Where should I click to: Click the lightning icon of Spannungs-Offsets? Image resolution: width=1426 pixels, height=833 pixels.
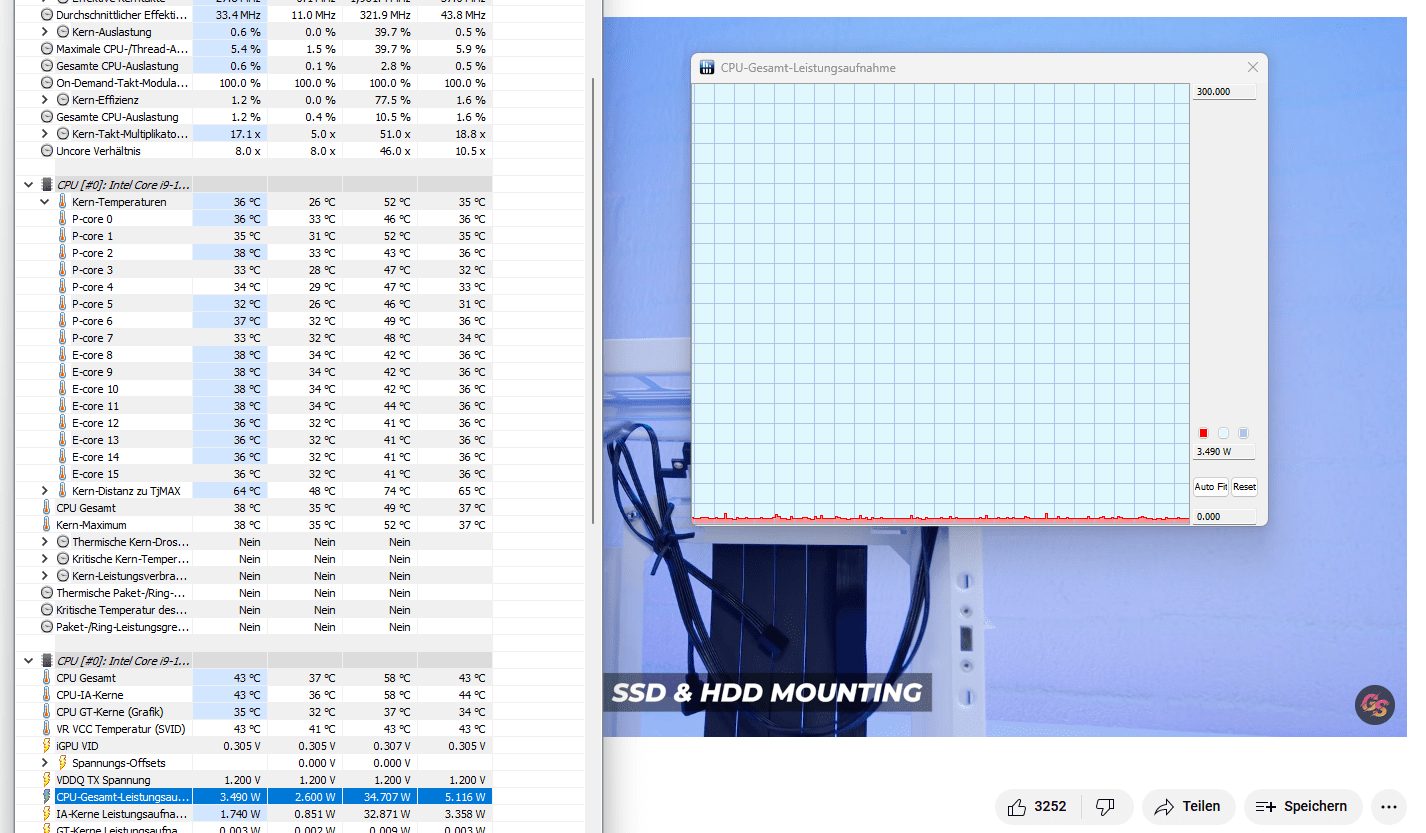62,763
